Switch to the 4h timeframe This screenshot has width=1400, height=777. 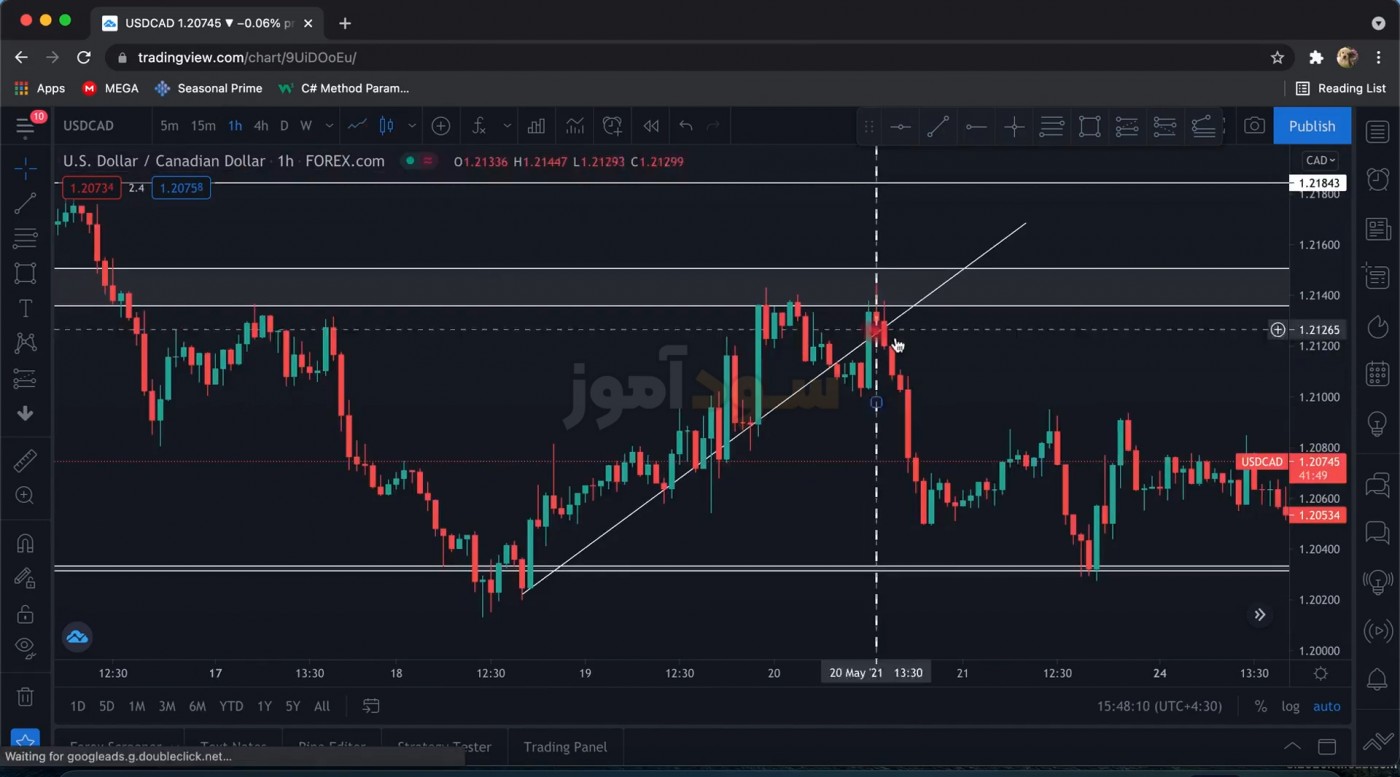pyautogui.click(x=261, y=125)
